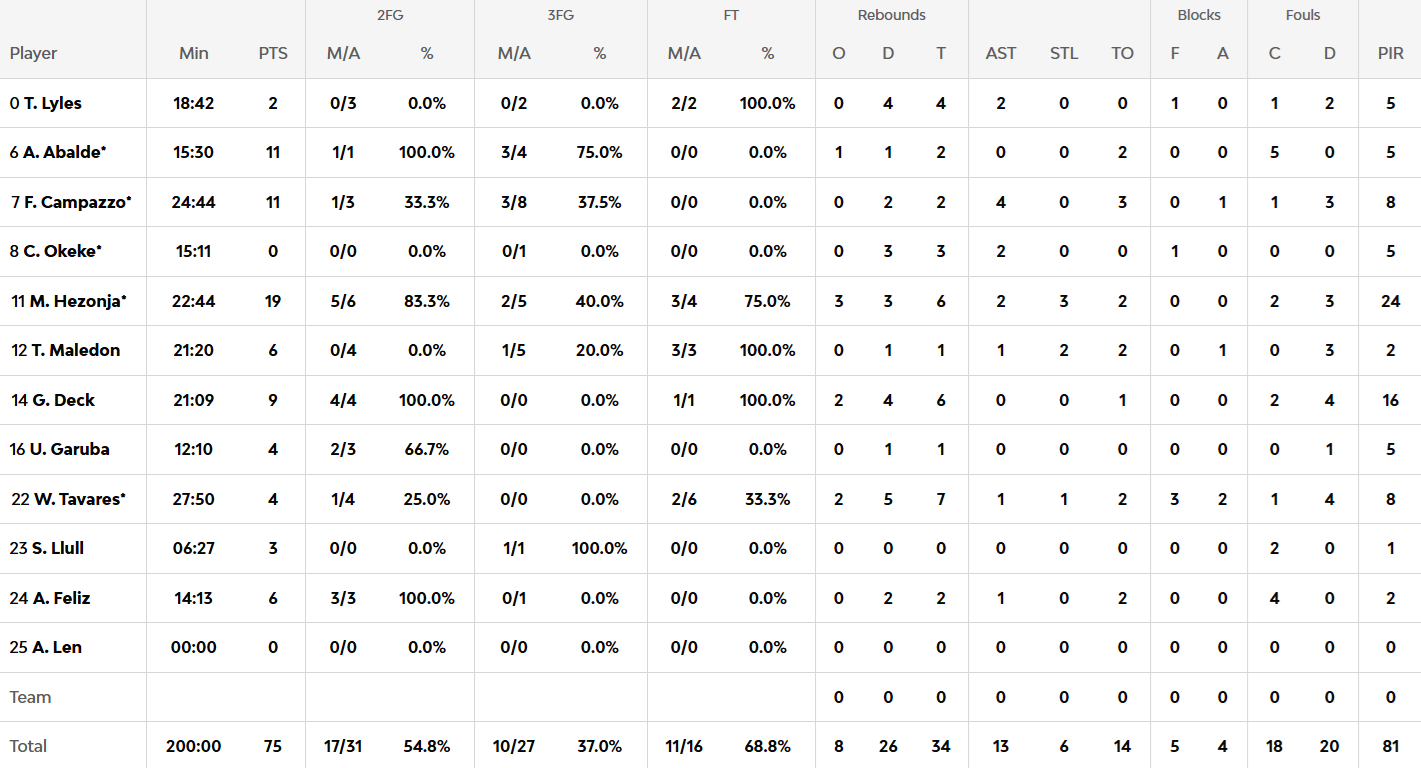This screenshot has height=768, width=1421.
Task: Open T. Lyles player profile link
Action: coord(52,103)
